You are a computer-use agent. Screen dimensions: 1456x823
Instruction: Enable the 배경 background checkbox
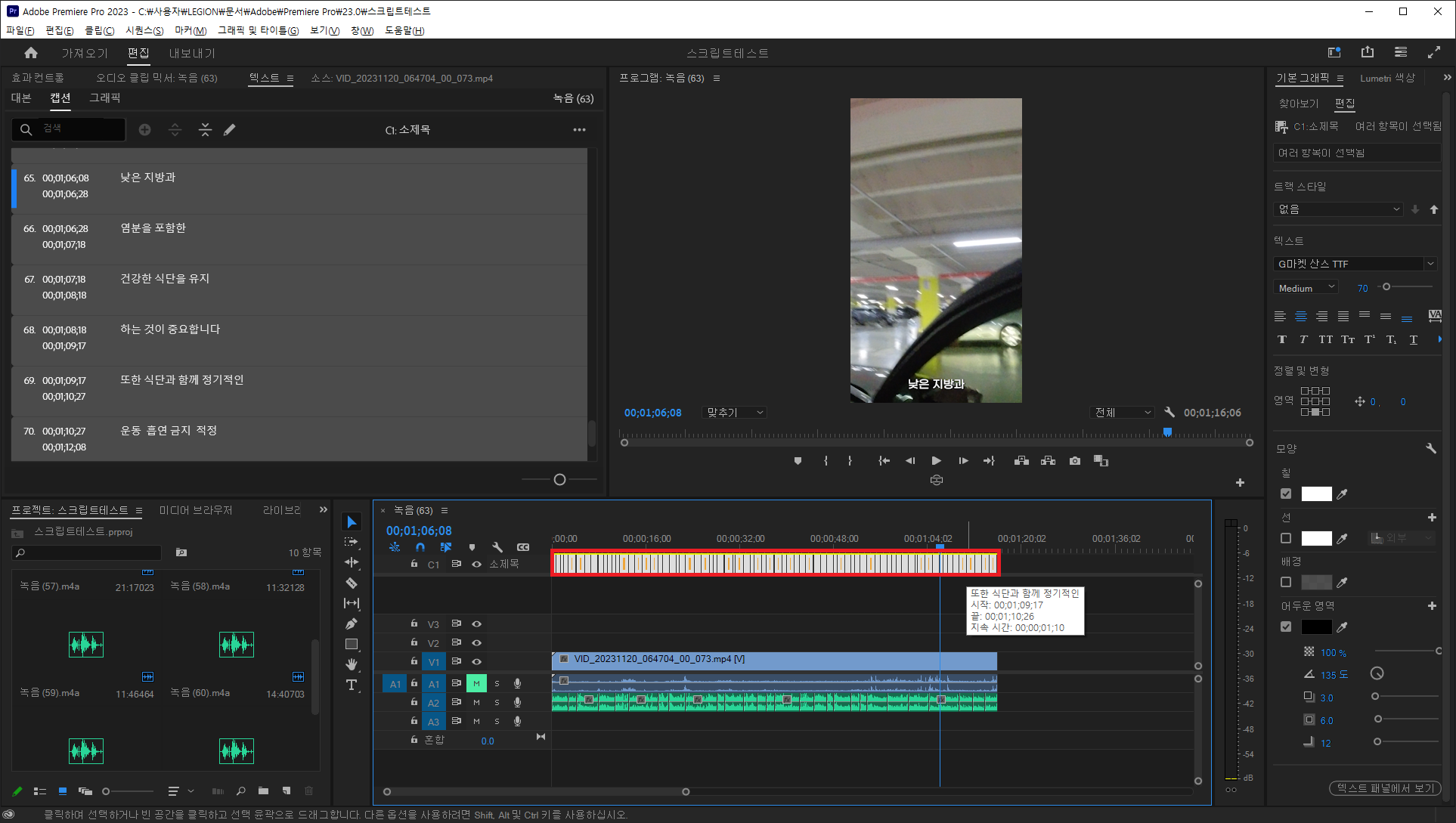[1286, 582]
